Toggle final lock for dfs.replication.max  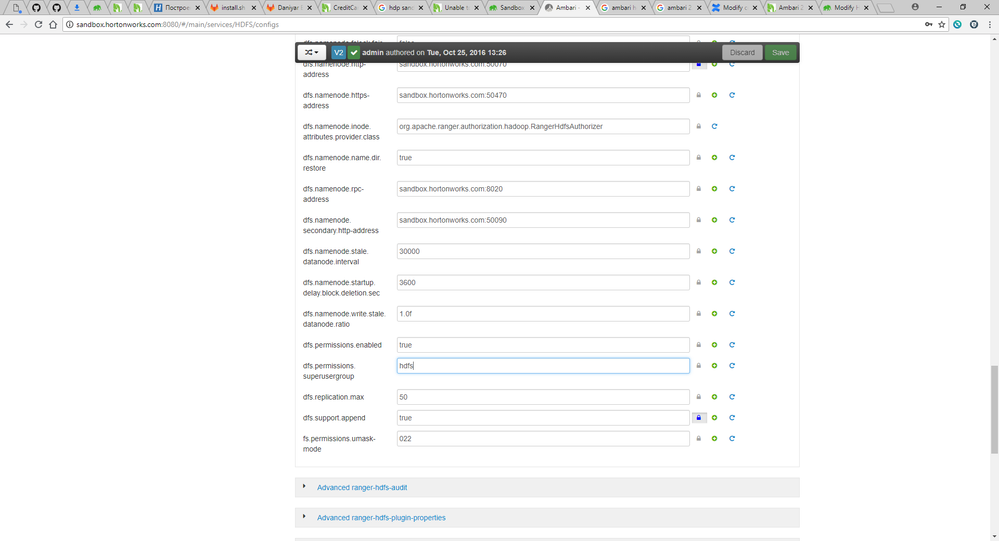pyautogui.click(x=698, y=397)
